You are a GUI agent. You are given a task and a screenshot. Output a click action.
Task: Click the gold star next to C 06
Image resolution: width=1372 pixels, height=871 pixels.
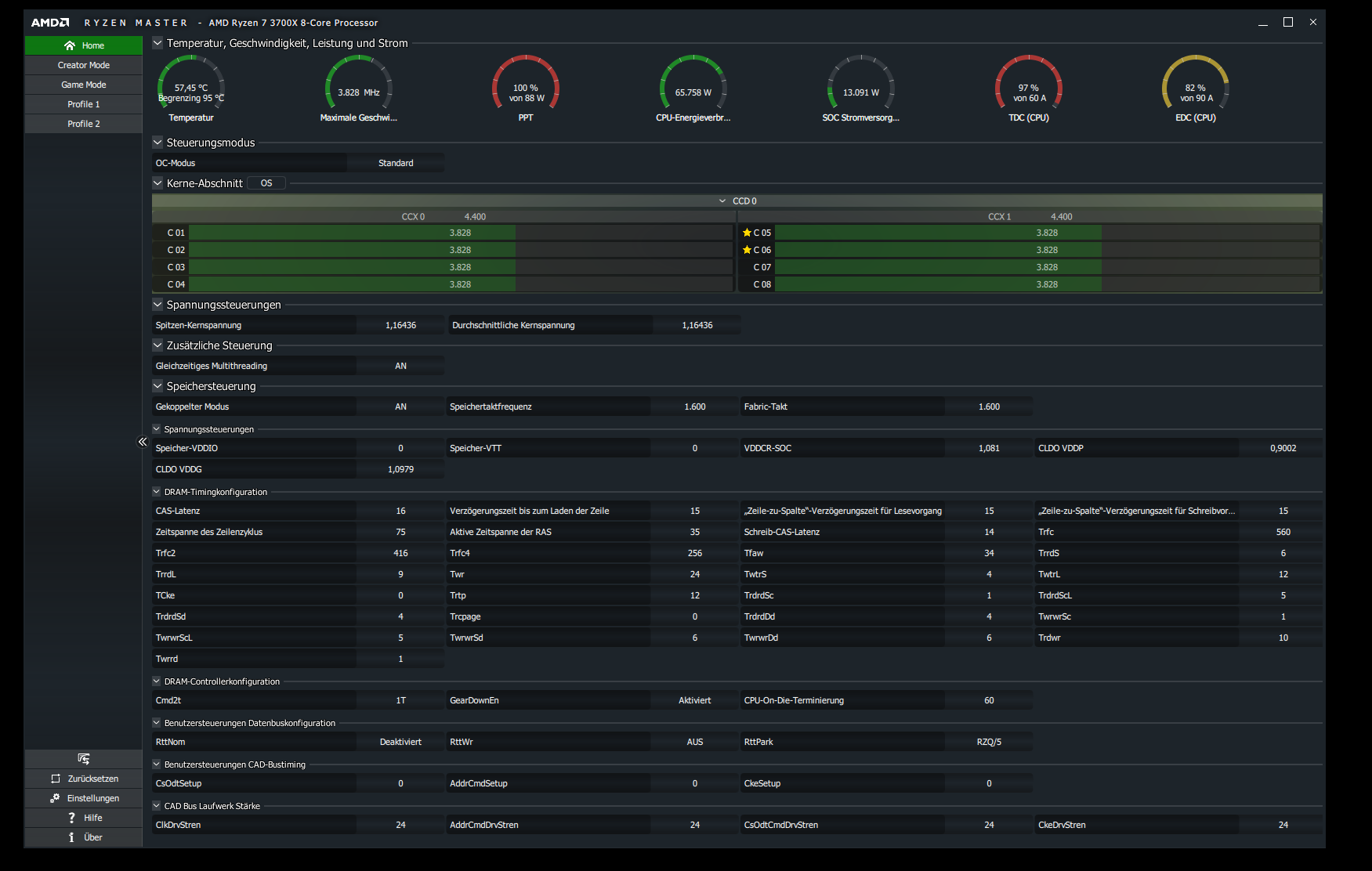click(x=747, y=250)
